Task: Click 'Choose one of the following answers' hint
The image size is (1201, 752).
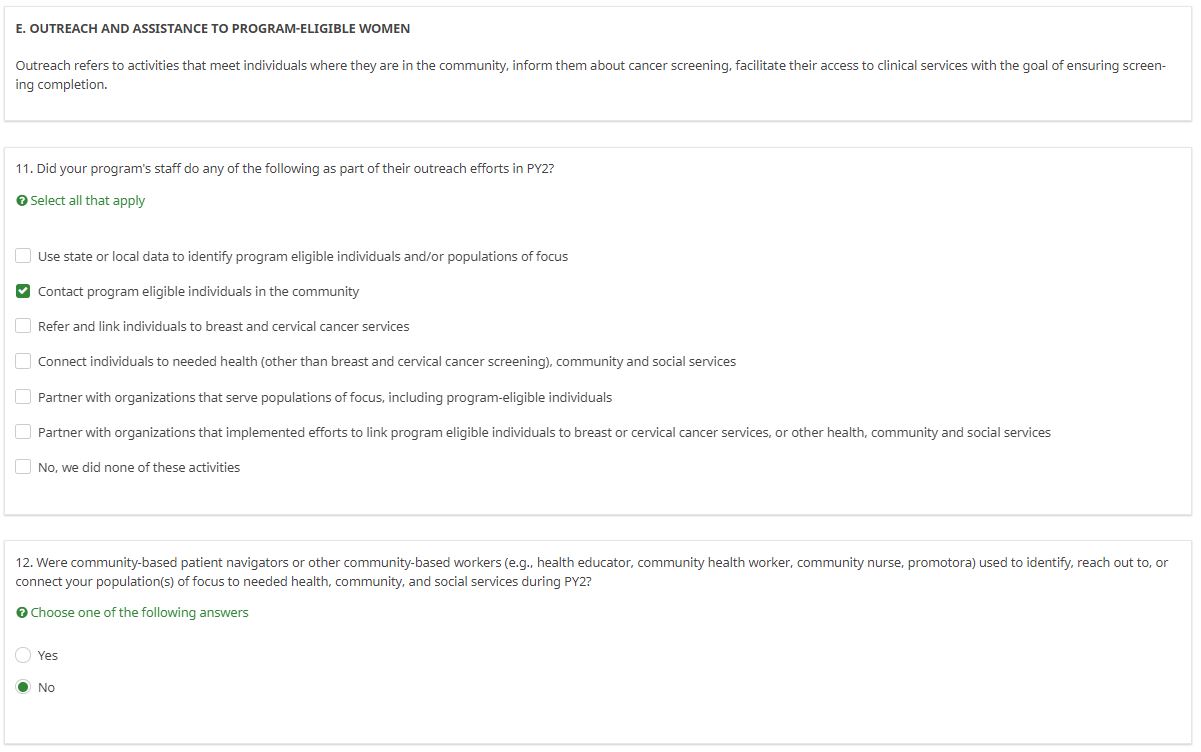Action: 139,613
